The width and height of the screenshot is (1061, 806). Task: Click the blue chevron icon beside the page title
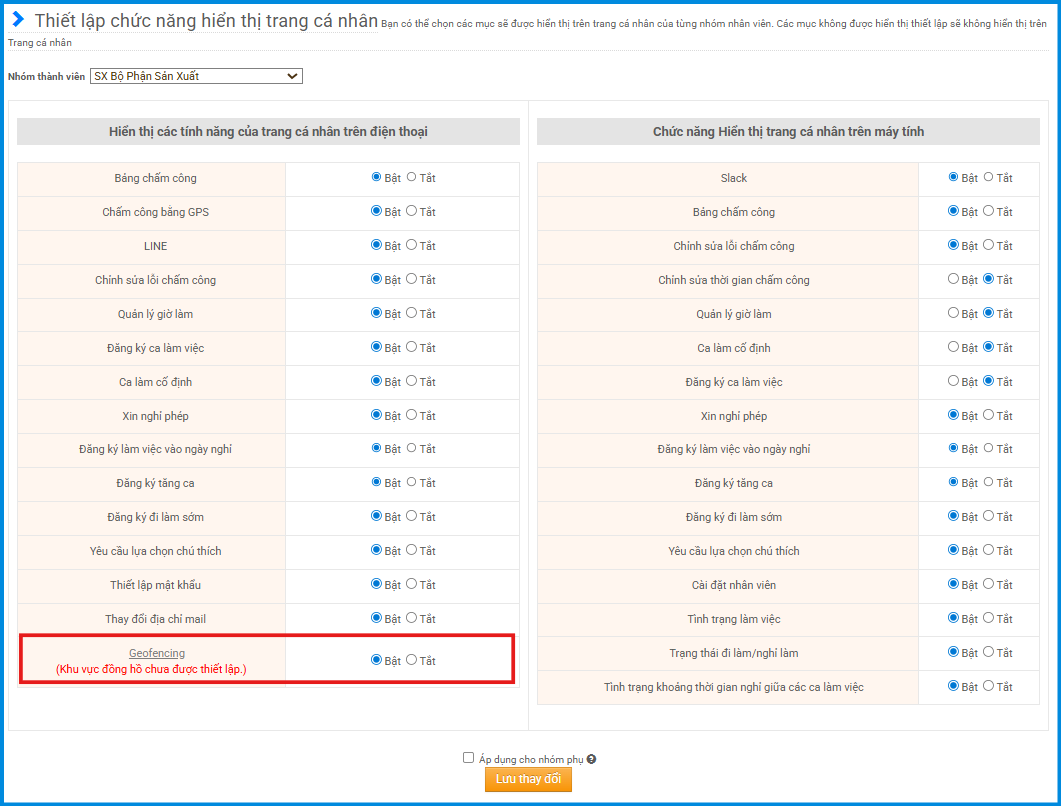click(x=18, y=20)
